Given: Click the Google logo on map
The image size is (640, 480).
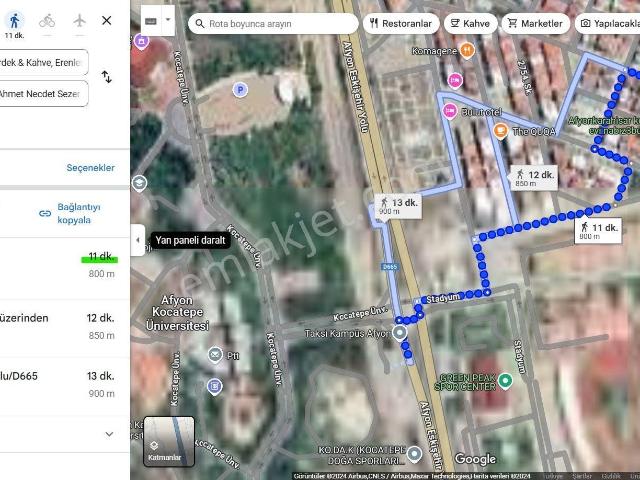Looking at the screenshot, I should (476, 459).
